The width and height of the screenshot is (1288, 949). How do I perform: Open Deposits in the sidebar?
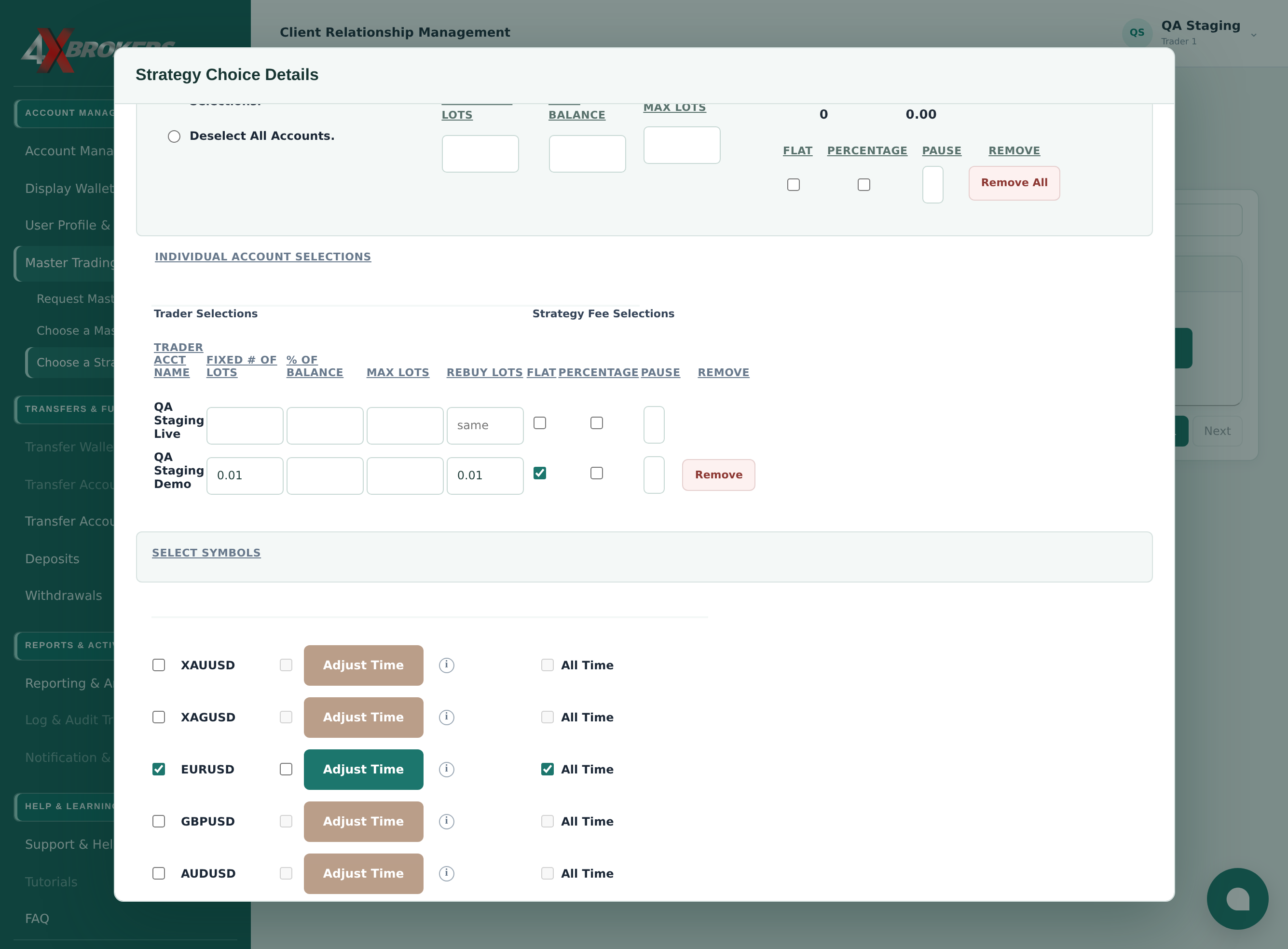point(52,559)
